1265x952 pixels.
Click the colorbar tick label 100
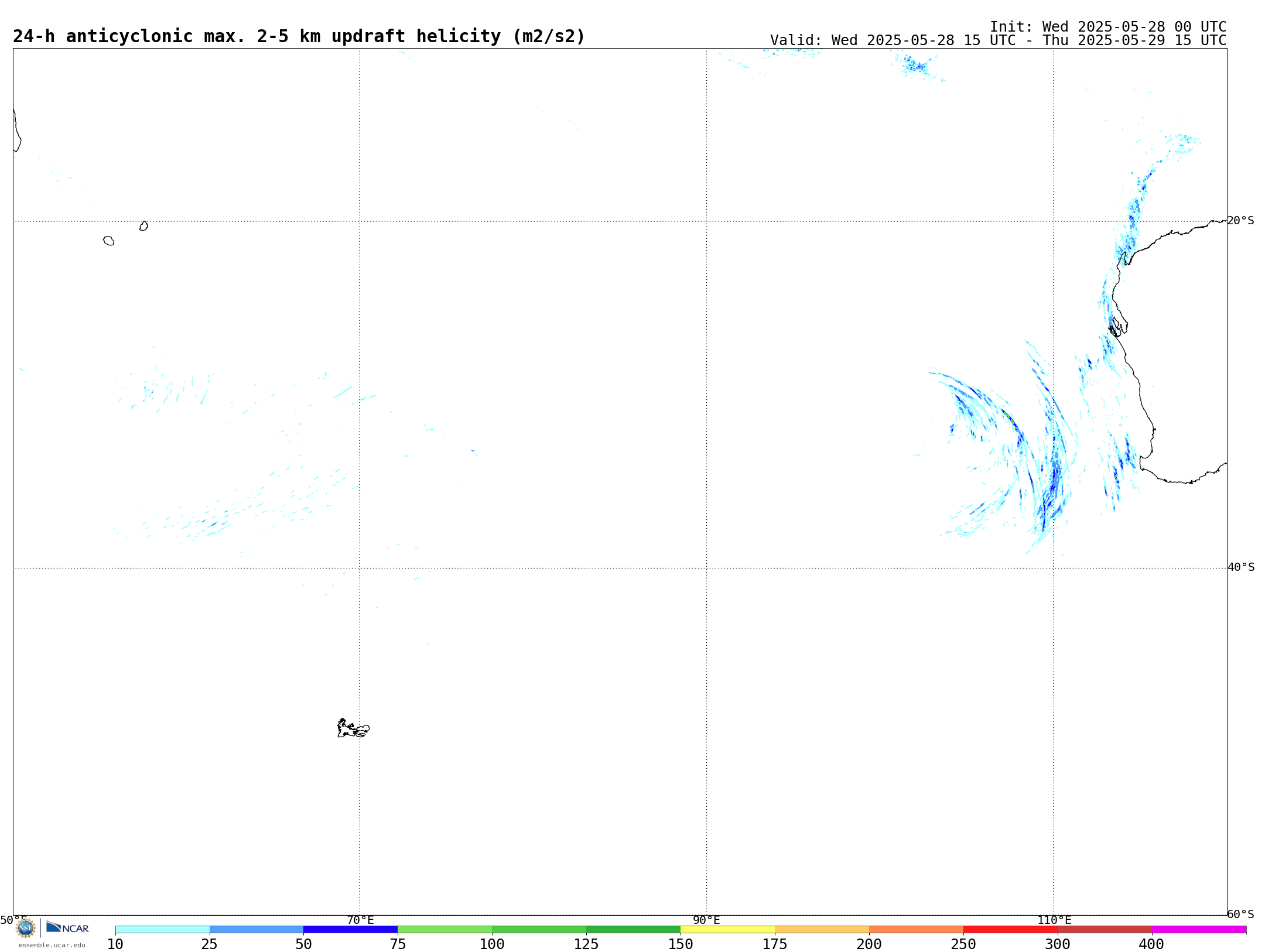tap(492, 944)
